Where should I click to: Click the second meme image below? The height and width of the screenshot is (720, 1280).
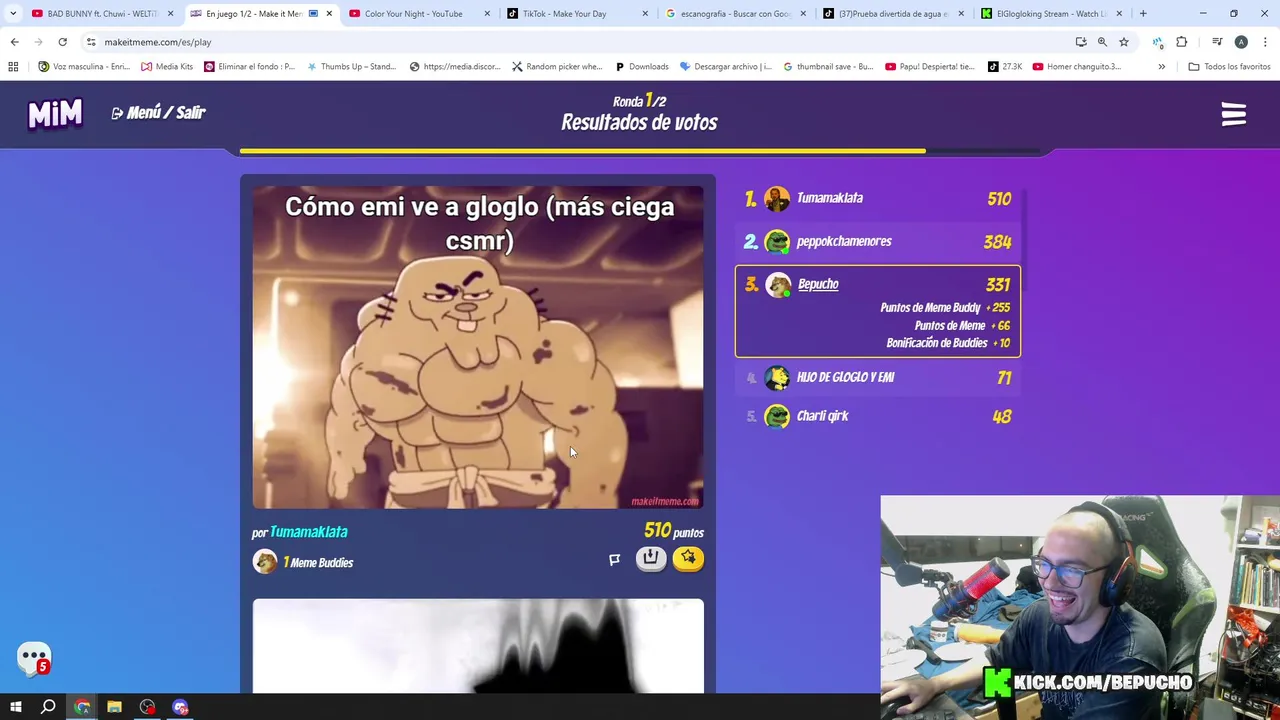coord(478,646)
